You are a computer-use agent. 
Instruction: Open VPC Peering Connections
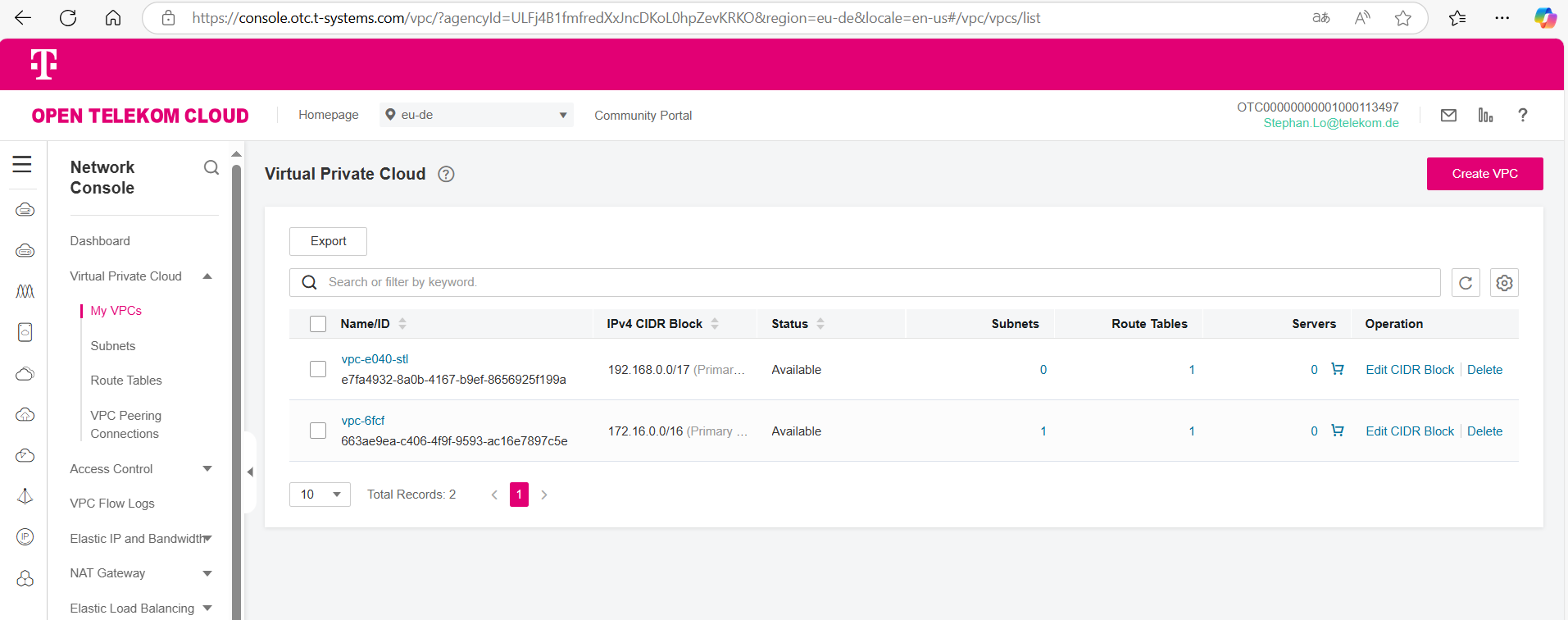coord(126,425)
